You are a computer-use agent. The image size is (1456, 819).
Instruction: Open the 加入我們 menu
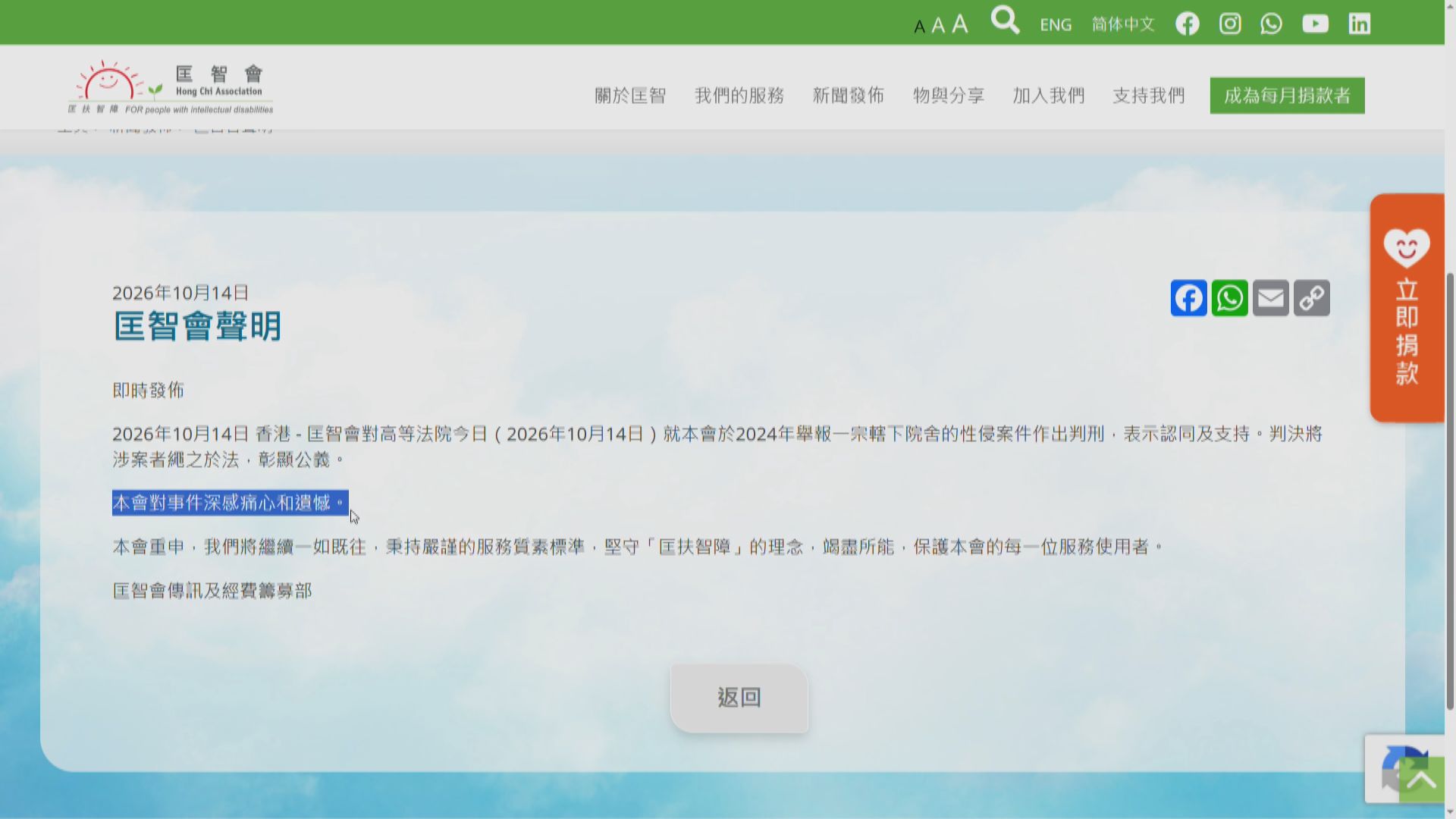pyautogui.click(x=1049, y=96)
